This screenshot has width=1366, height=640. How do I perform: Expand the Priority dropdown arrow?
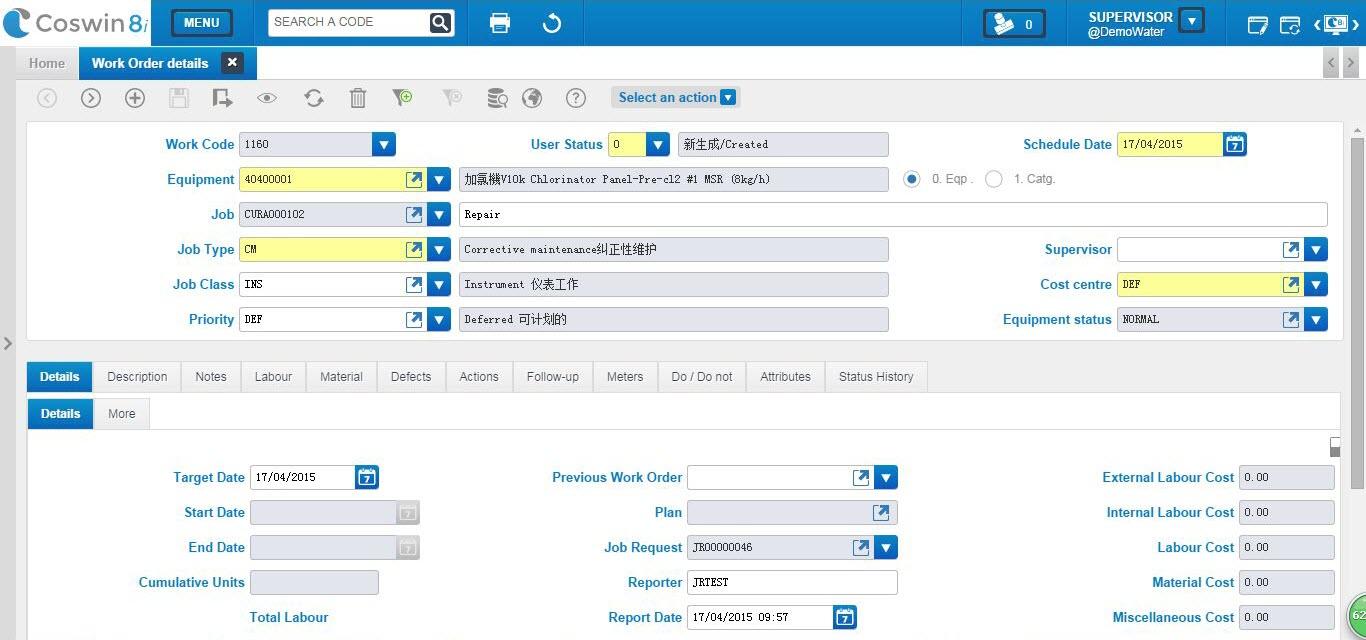tap(439, 320)
